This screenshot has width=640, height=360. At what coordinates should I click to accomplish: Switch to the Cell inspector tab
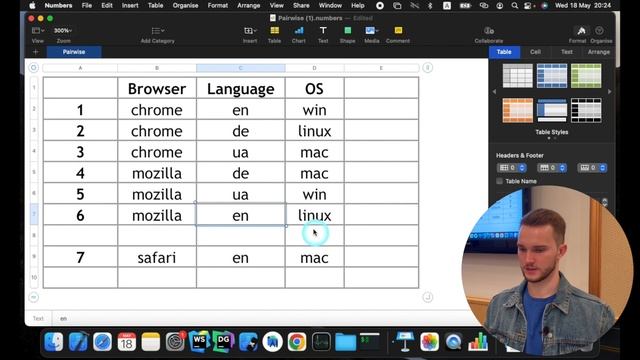coord(535,52)
